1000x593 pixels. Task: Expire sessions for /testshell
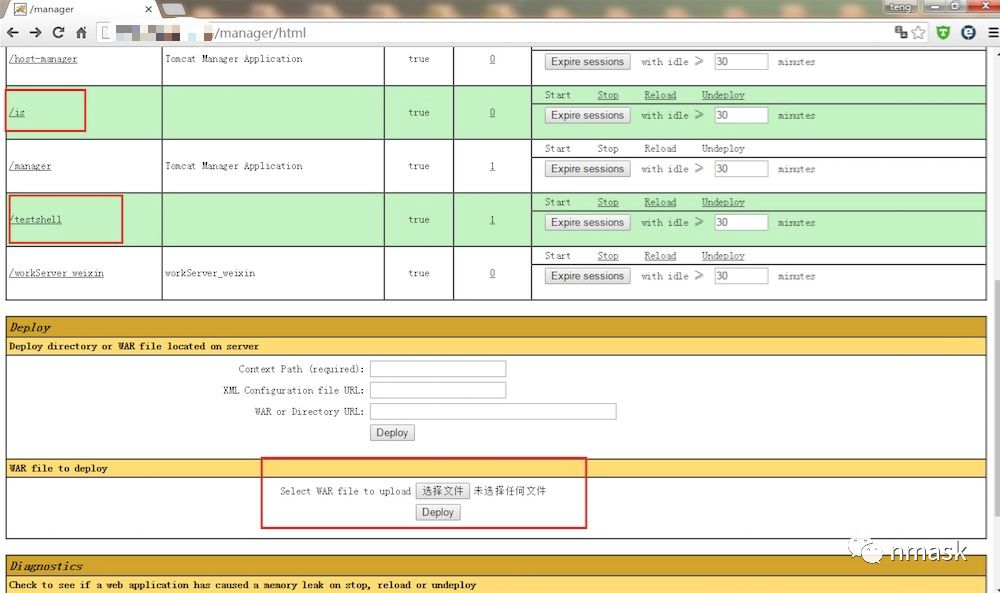(x=587, y=223)
